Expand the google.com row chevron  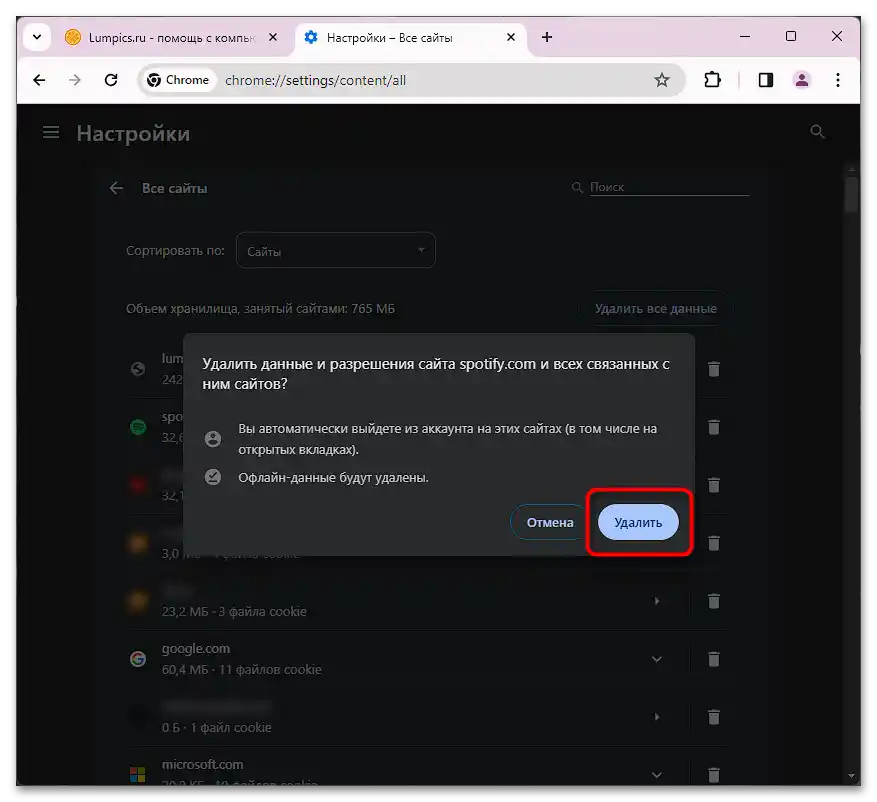(x=657, y=659)
